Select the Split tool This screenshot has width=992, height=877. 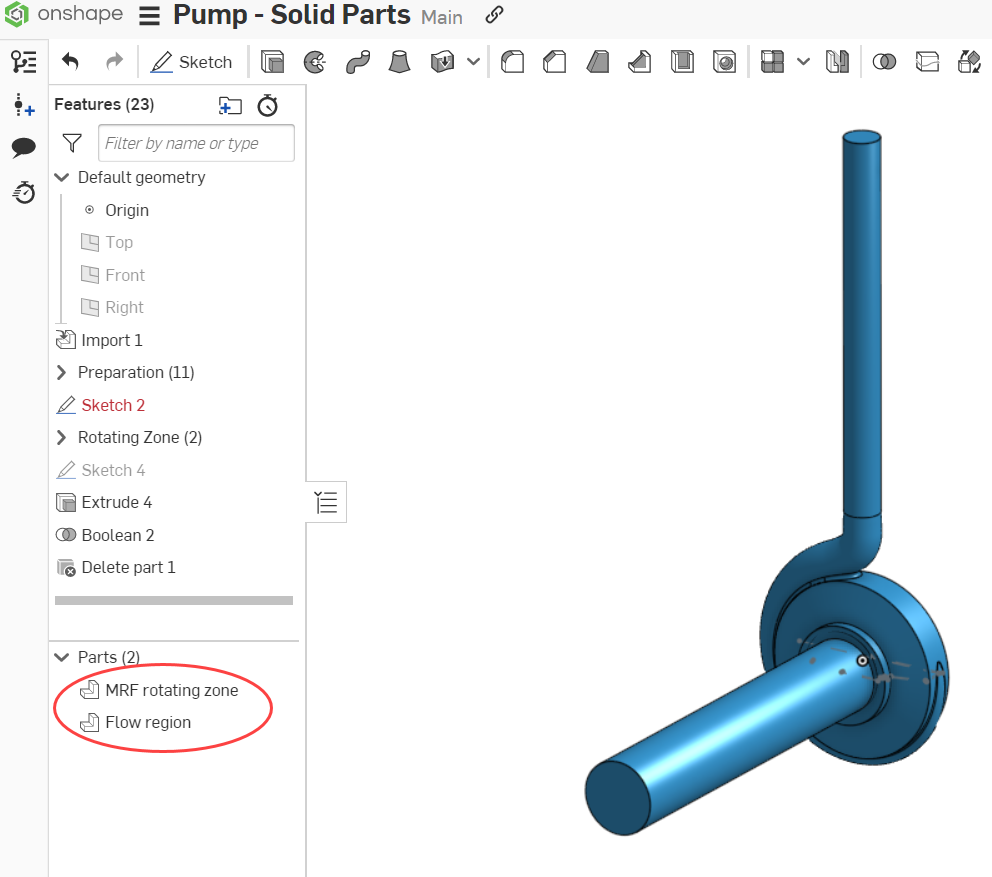click(927, 62)
